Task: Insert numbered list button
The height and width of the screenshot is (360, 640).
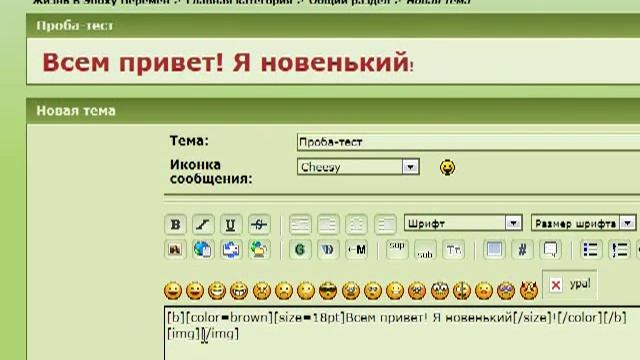Action: [619, 249]
